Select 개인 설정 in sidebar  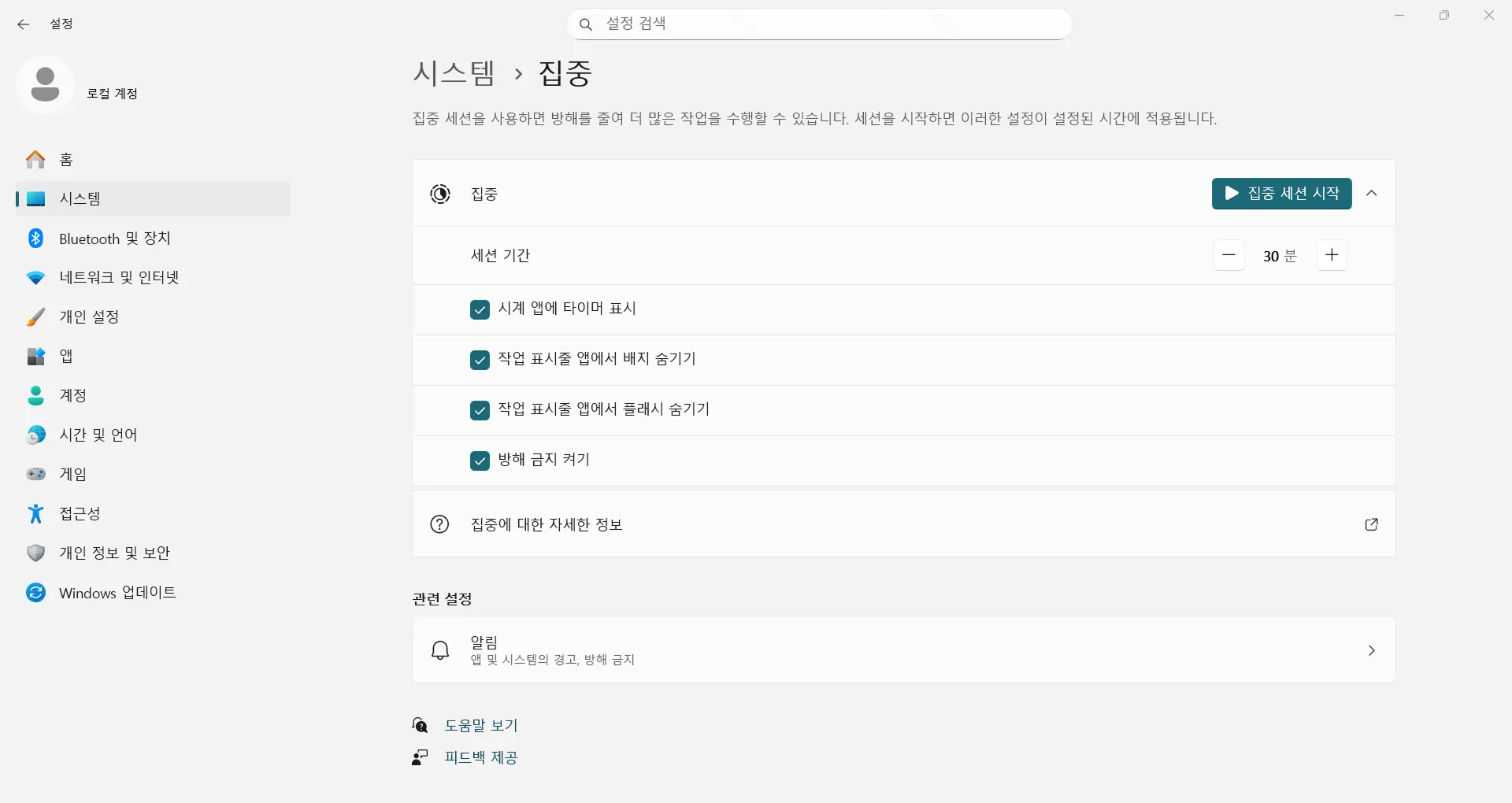point(89,316)
